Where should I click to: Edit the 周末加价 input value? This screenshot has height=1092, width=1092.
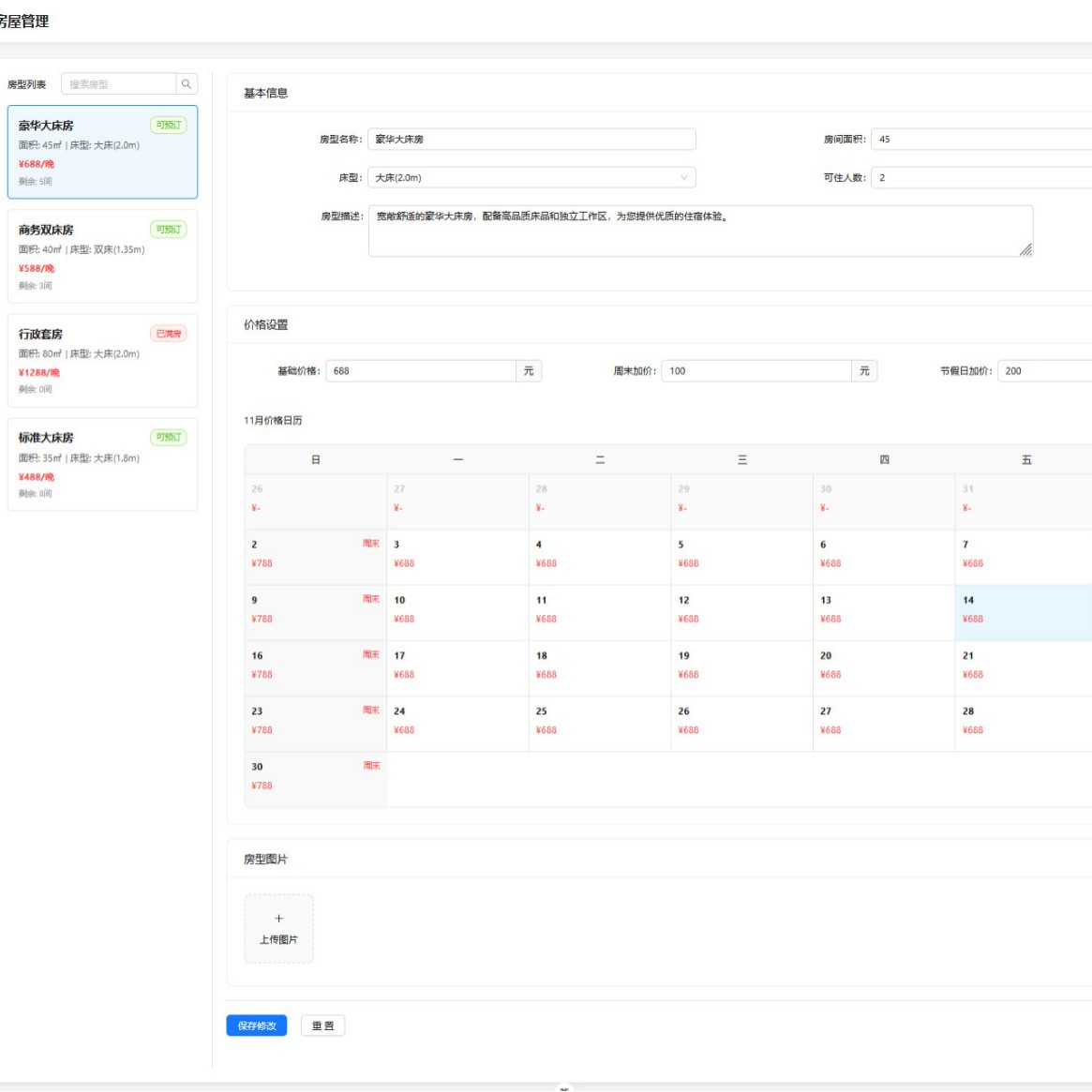tap(756, 371)
